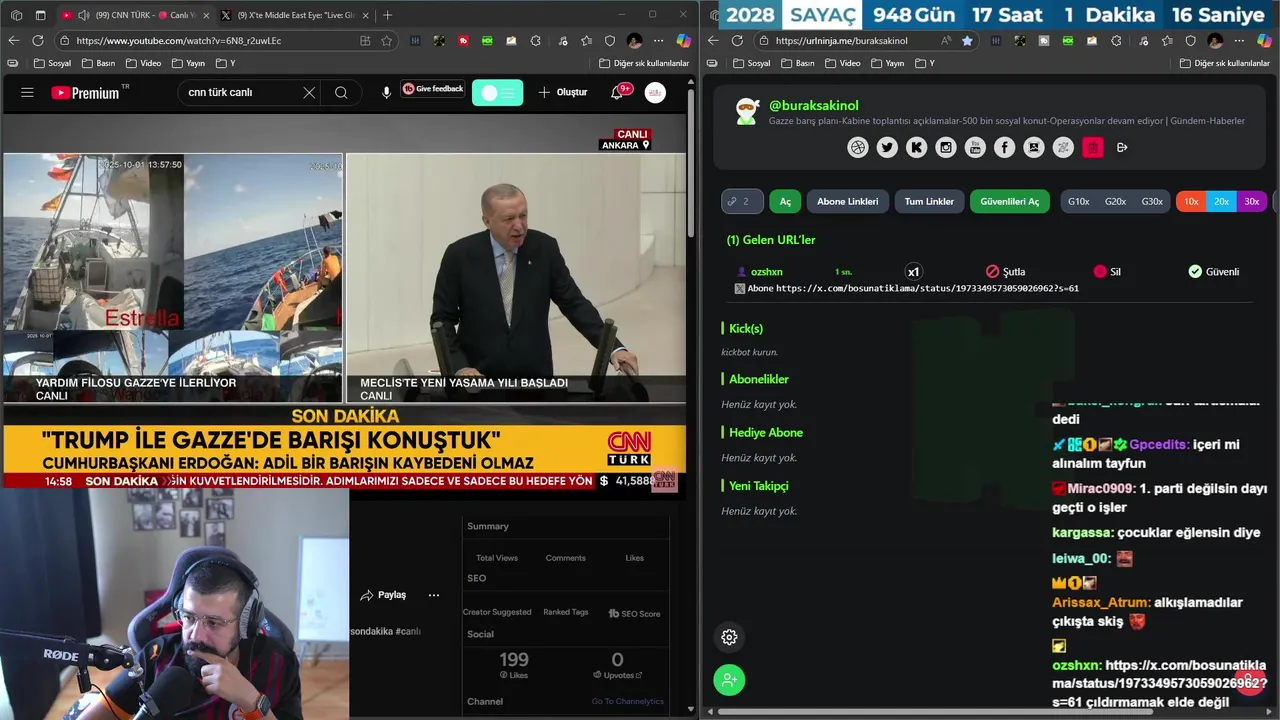
Task: Select the Tum Linkler filter
Action: click(929, 201)
